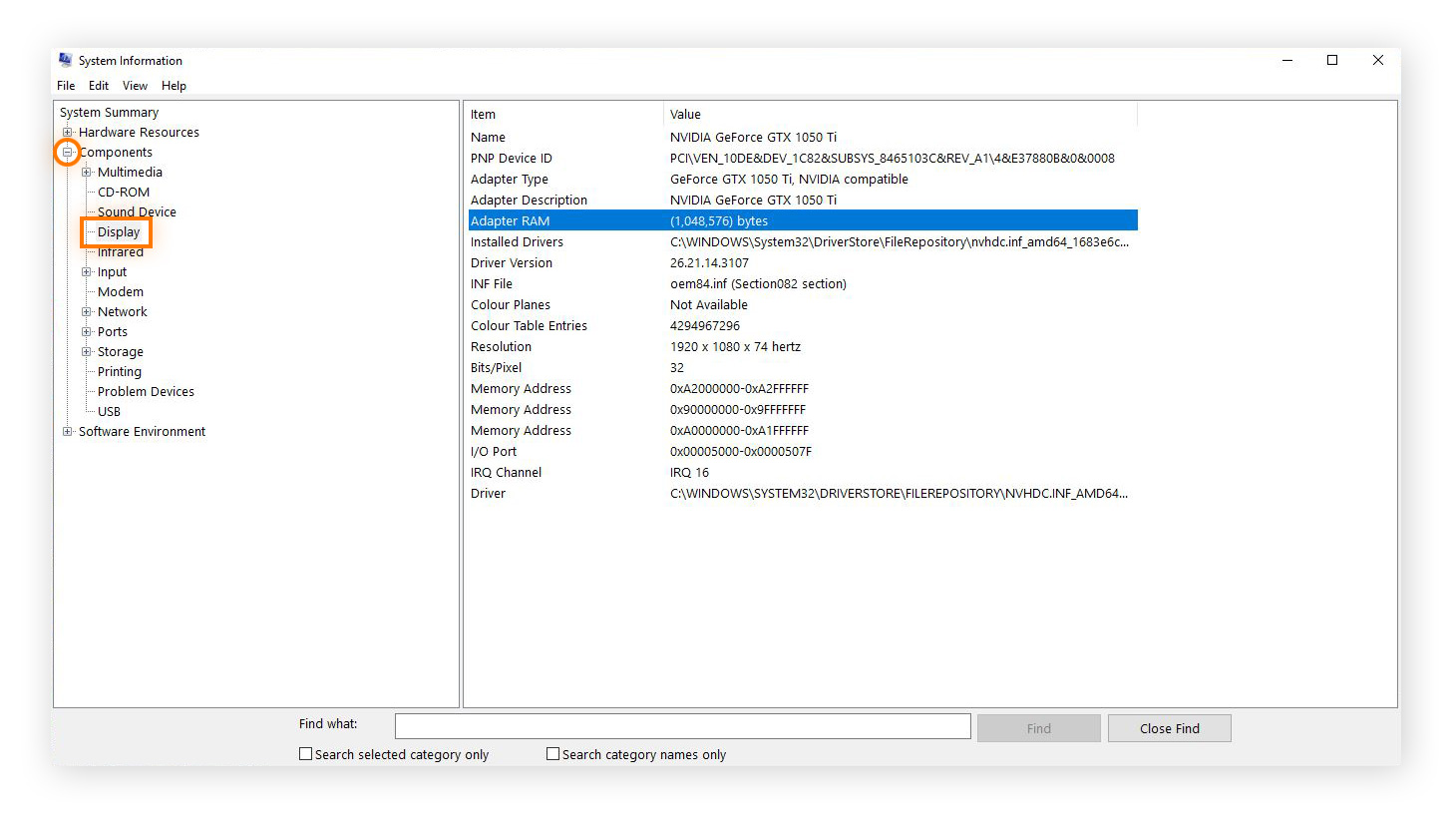Select the Bits/Pixel row
Image resolution: width=1456 pixels, height=821 pixels.
point(803,368)
